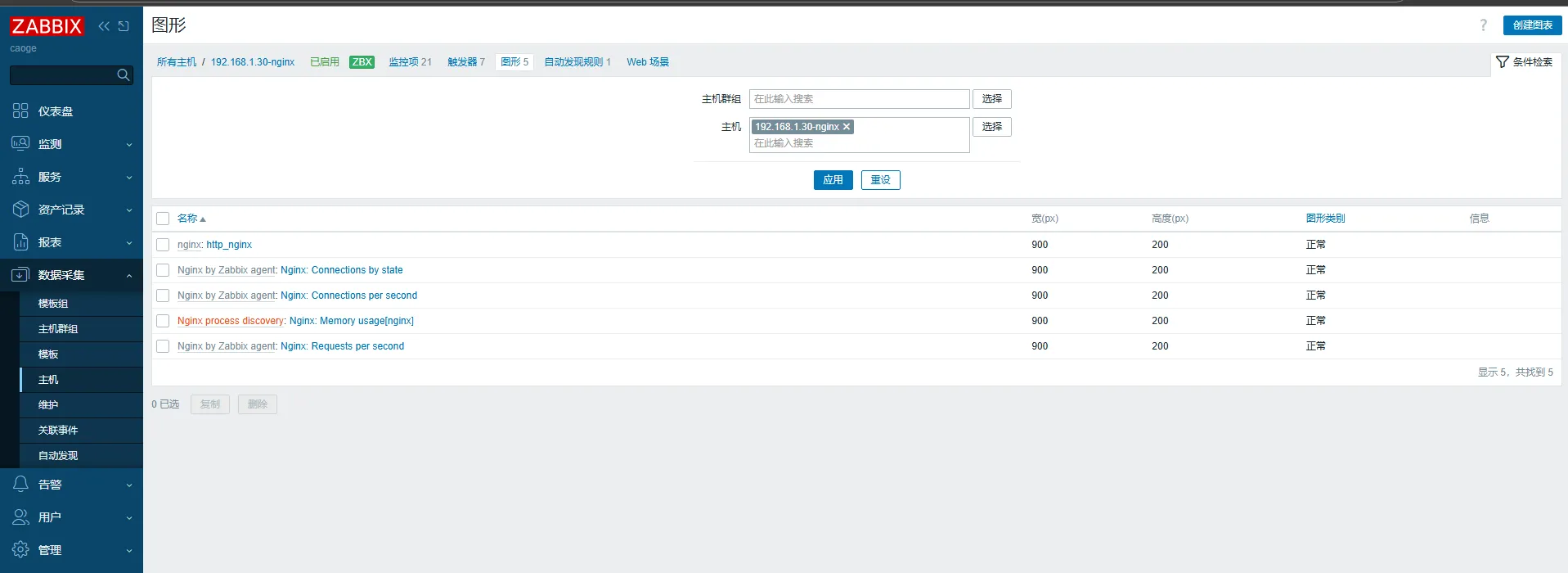Click the sidebar search magnifier icon
1568x573 pixels.
pos(124,75)
